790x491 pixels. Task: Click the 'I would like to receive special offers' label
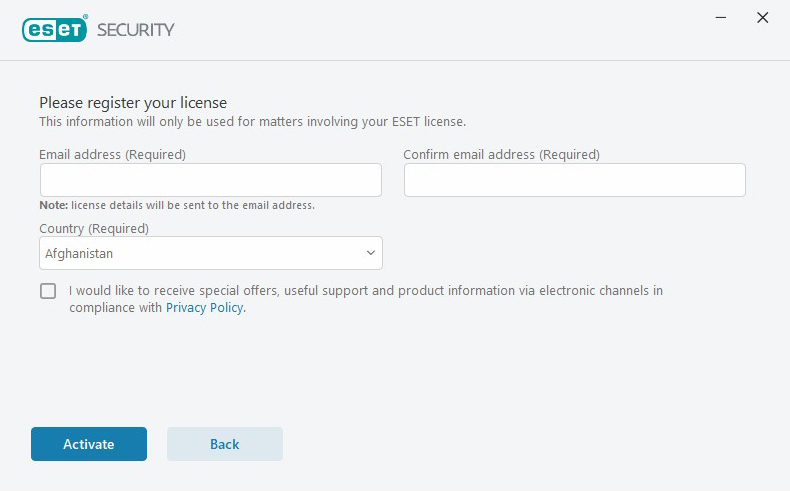(x=366, y=299)
